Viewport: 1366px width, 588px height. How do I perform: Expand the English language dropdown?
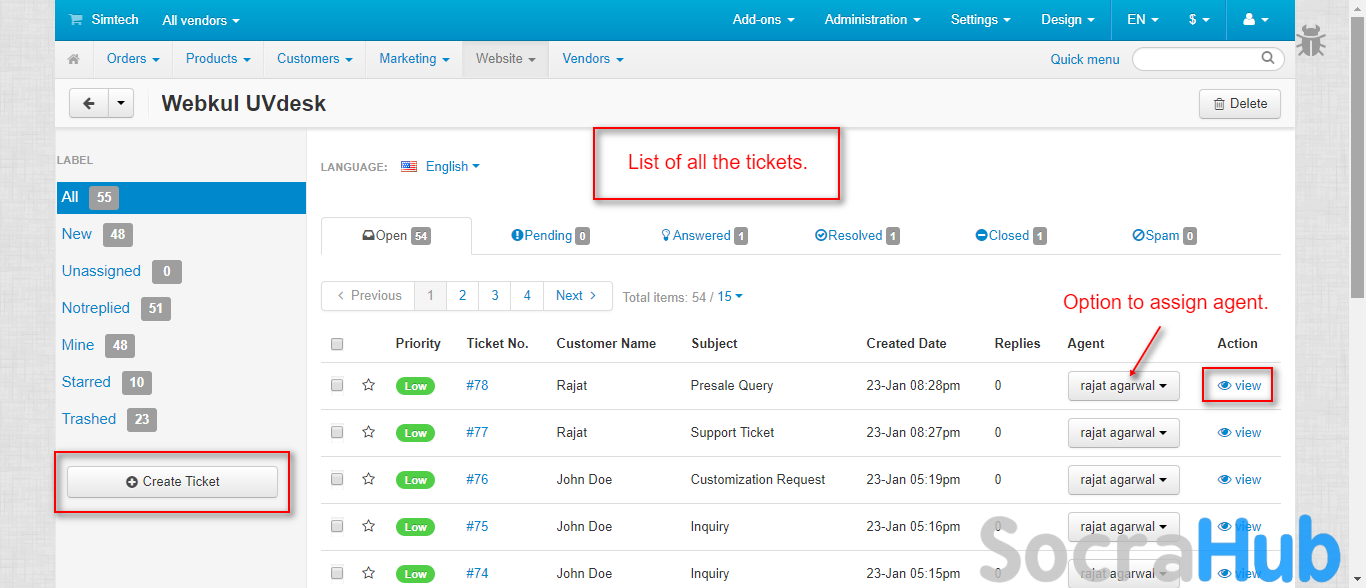(x=451, y=167)
